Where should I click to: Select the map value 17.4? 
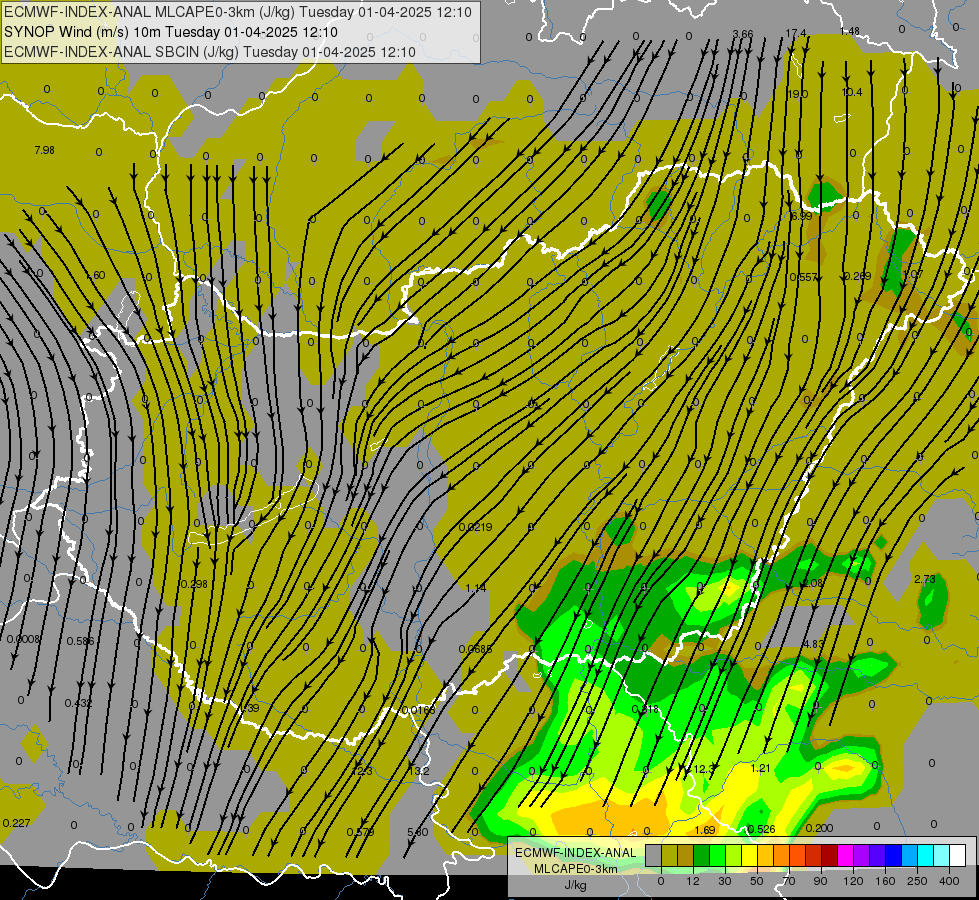pos(796,33)
